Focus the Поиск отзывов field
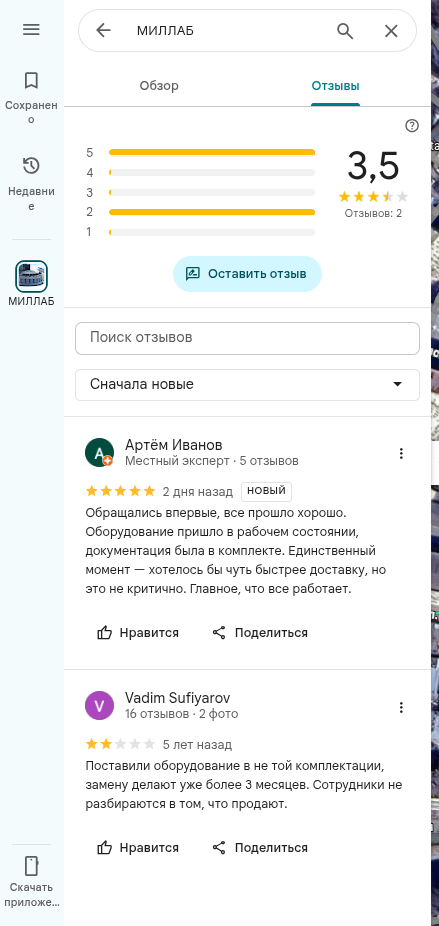This screenshot has width=439, height=926. [x=247, y=338]
